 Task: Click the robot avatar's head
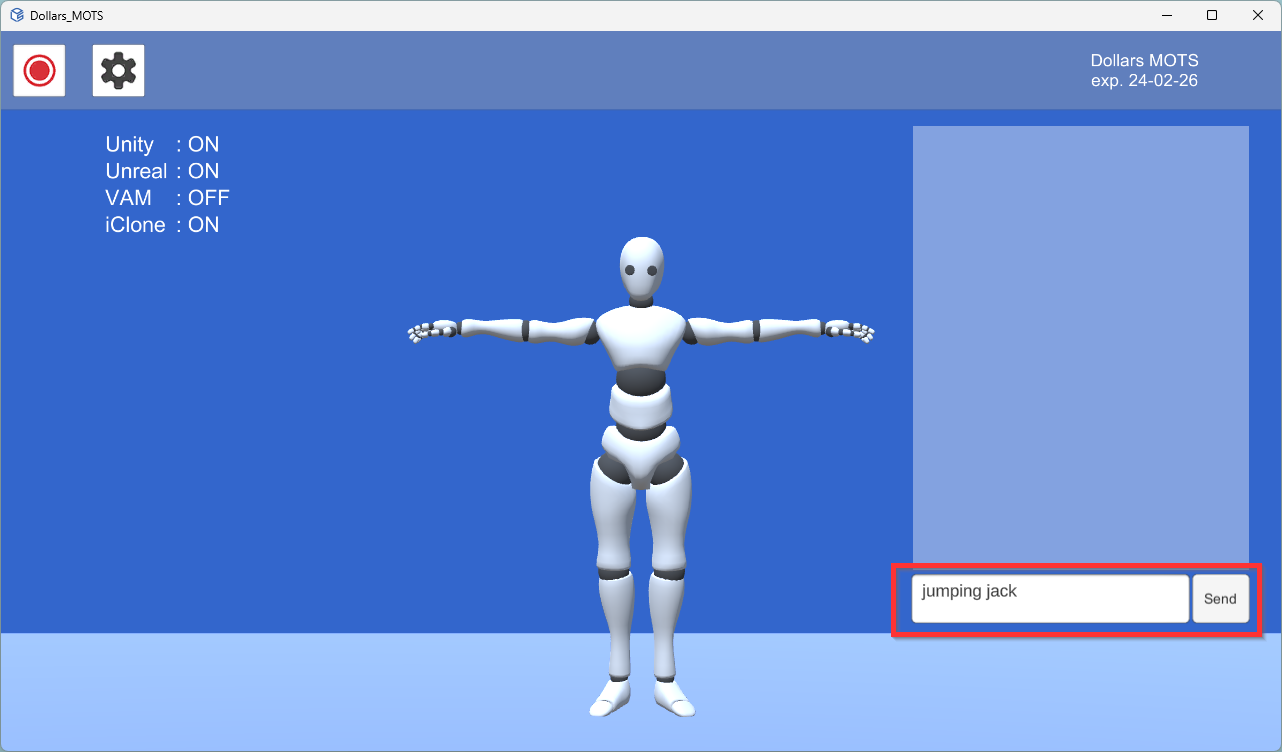coord(641,267)
